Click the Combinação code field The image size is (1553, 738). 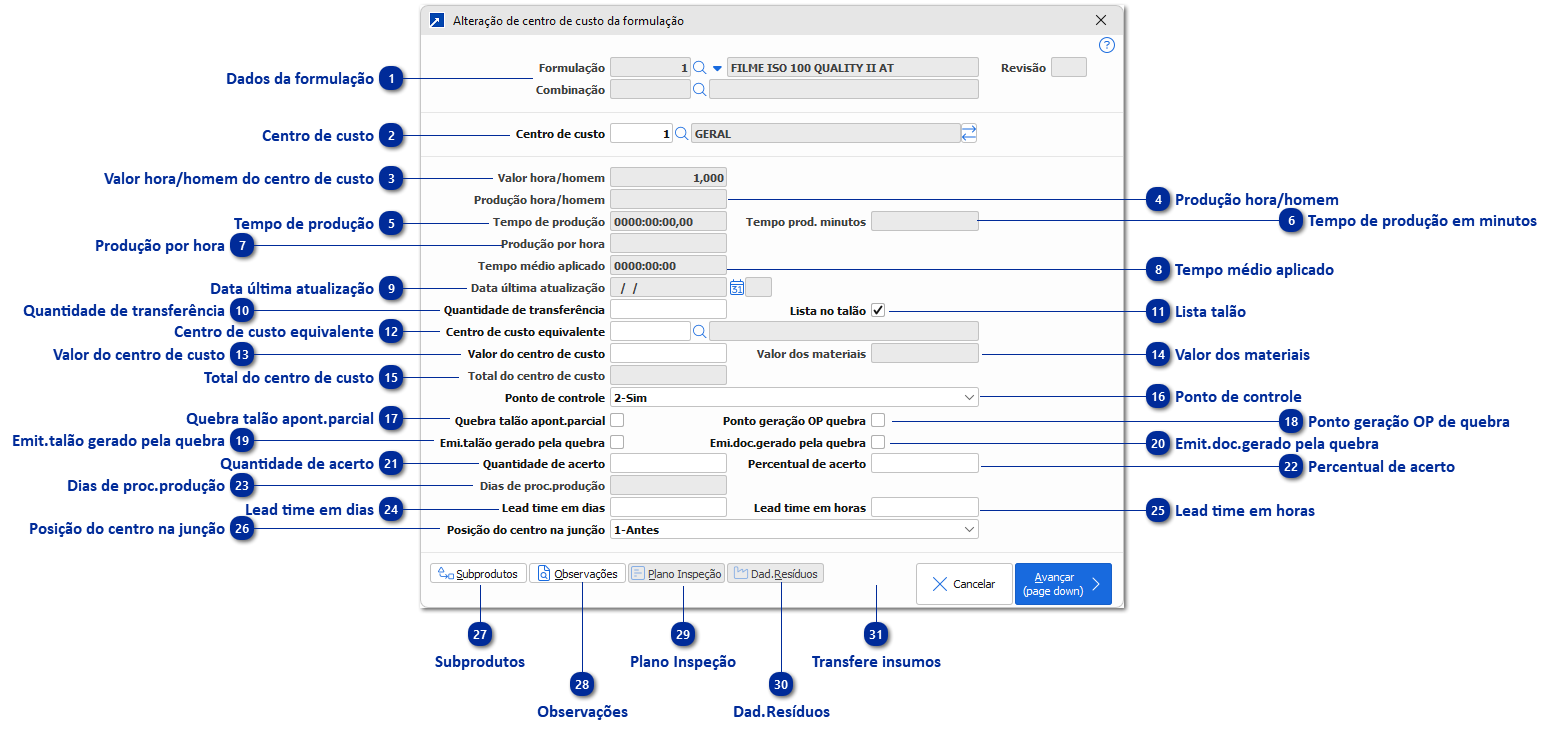click(650, 89)
